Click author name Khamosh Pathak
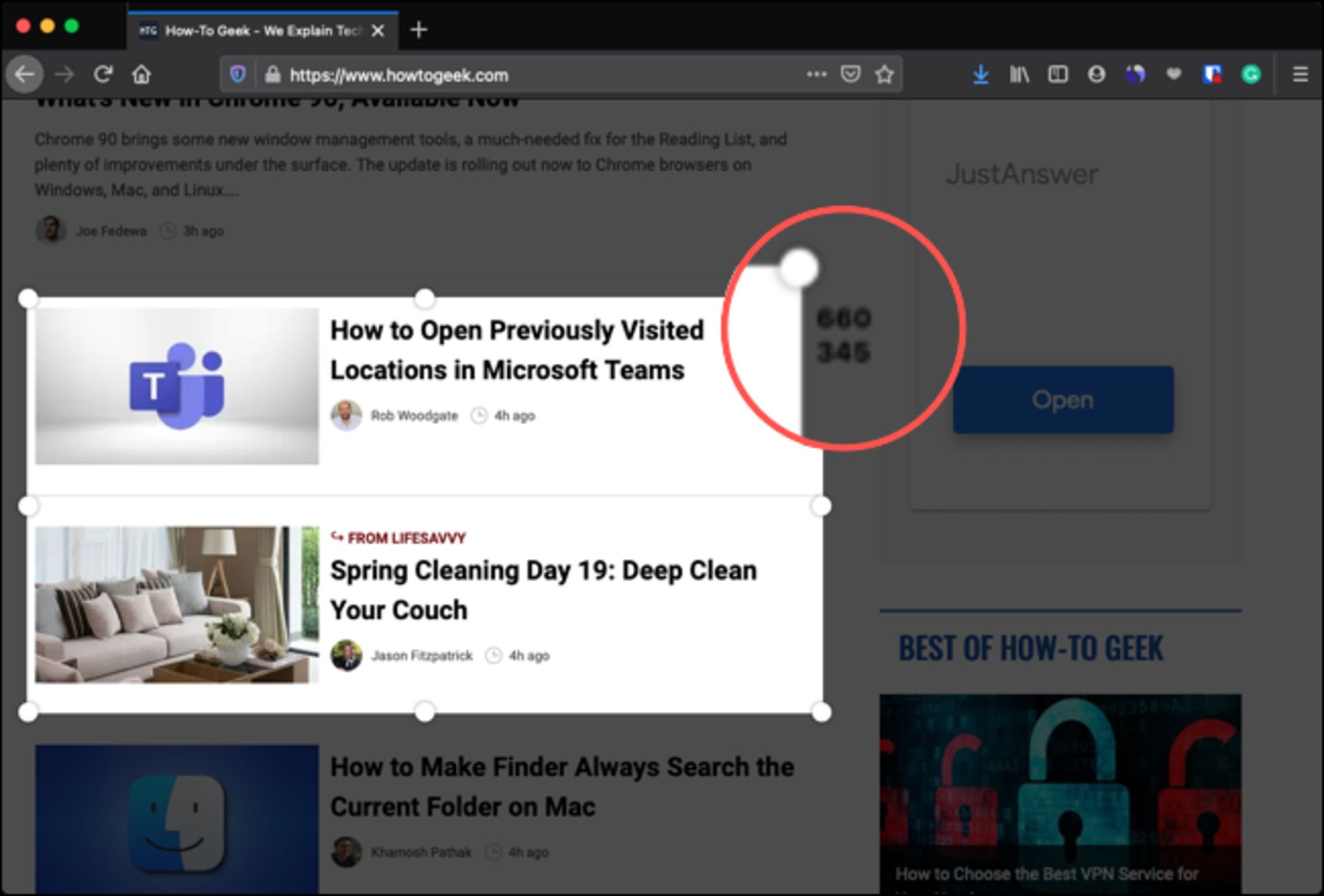The height and width of the screenshot is (896, 1324). click(421, 853)
